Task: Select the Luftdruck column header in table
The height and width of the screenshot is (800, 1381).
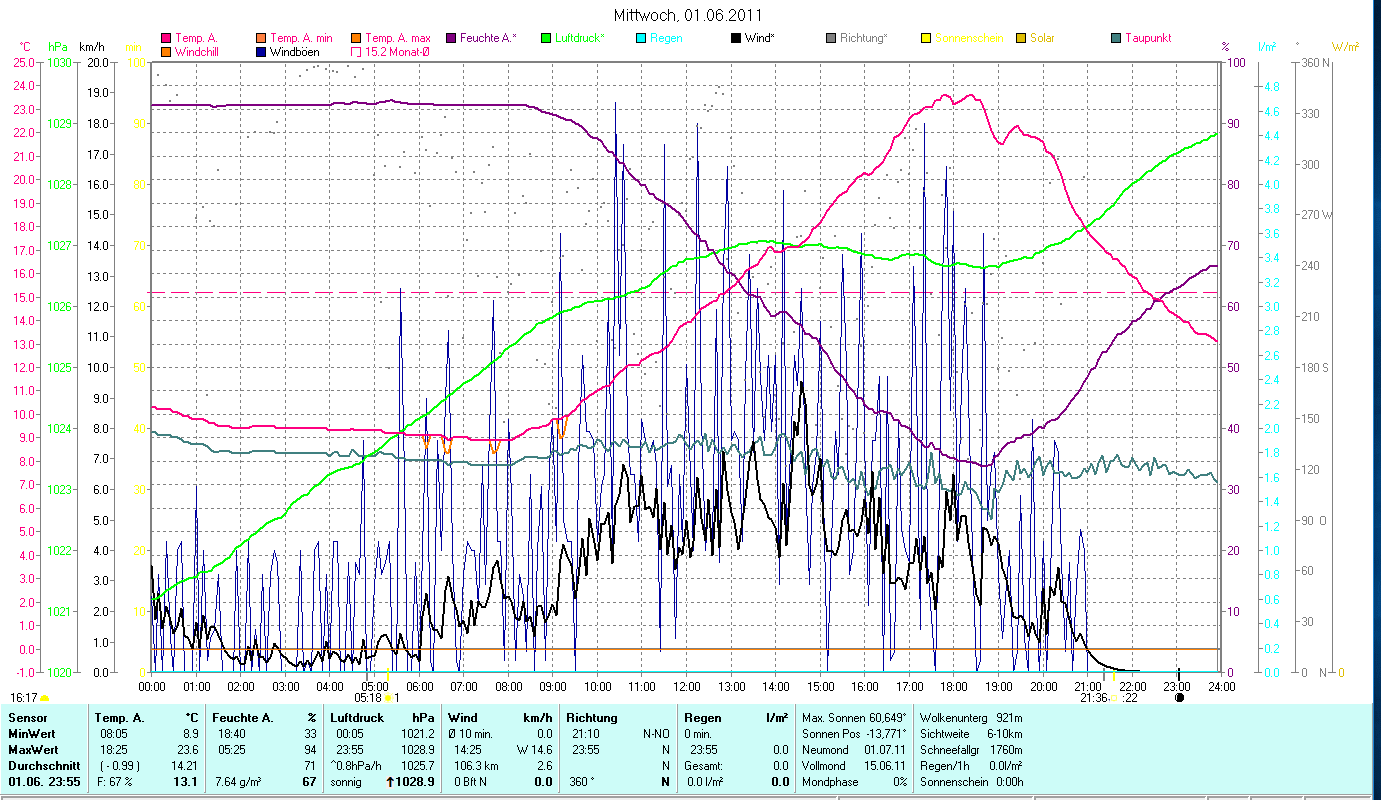Action: (355, 718)
